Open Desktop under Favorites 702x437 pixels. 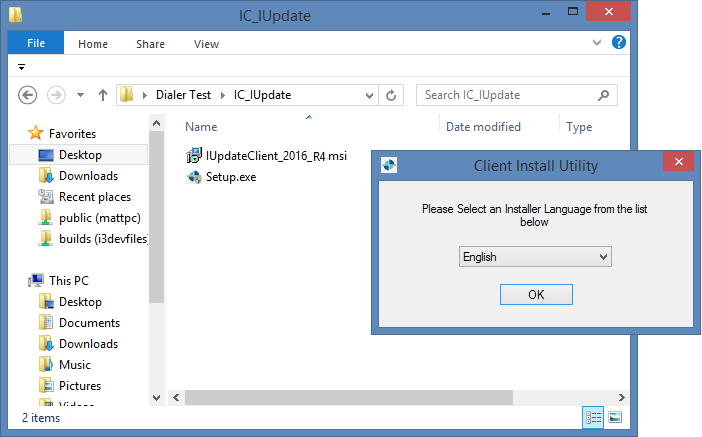pos(80,155)
